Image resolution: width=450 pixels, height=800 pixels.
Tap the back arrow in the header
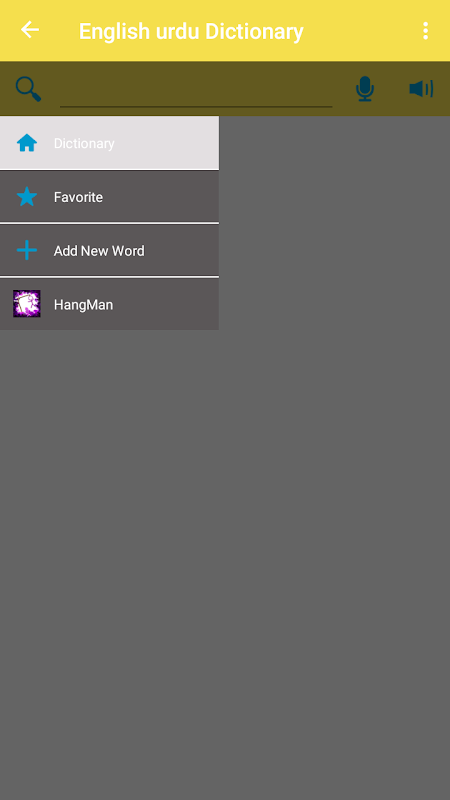pos(30,30)
